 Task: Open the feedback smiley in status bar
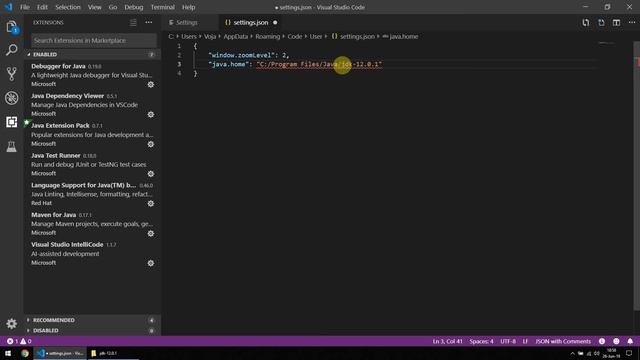(616, 341)
